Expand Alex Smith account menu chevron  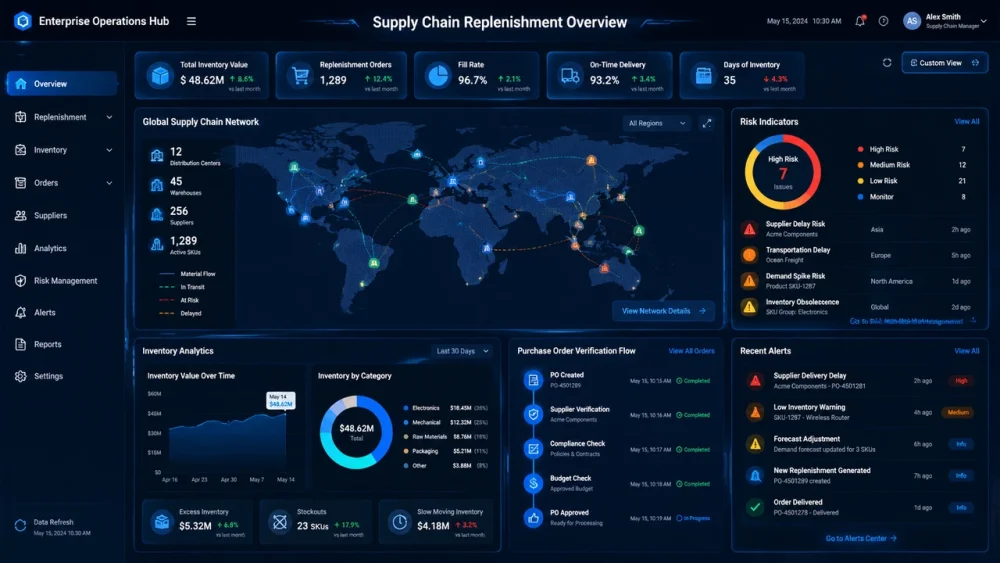(x=983, y=21)
